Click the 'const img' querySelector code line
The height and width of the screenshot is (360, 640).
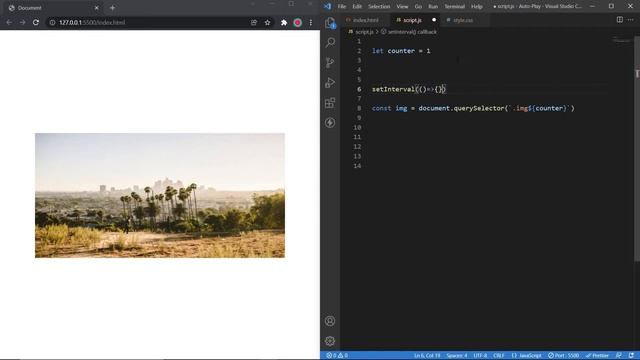[x=473, y=108]
